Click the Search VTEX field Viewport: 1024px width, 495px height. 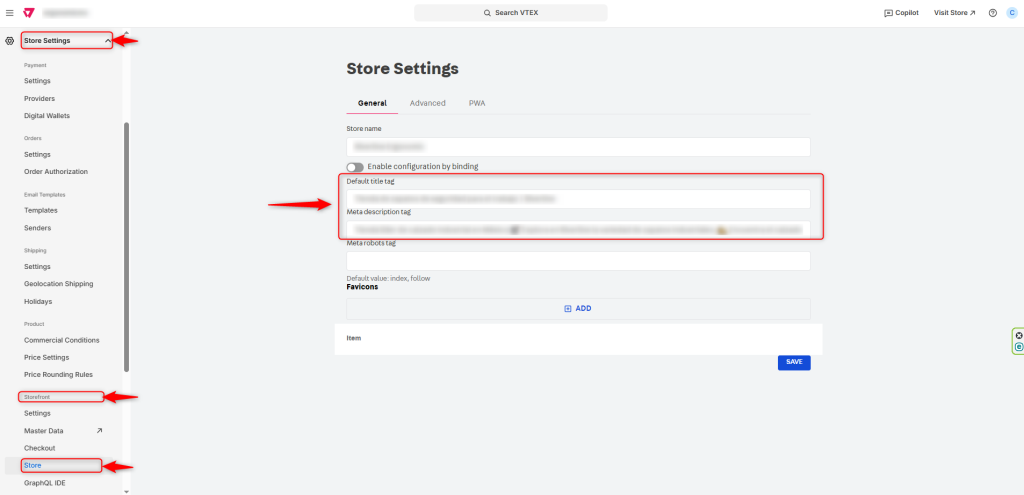click(510, 13)
